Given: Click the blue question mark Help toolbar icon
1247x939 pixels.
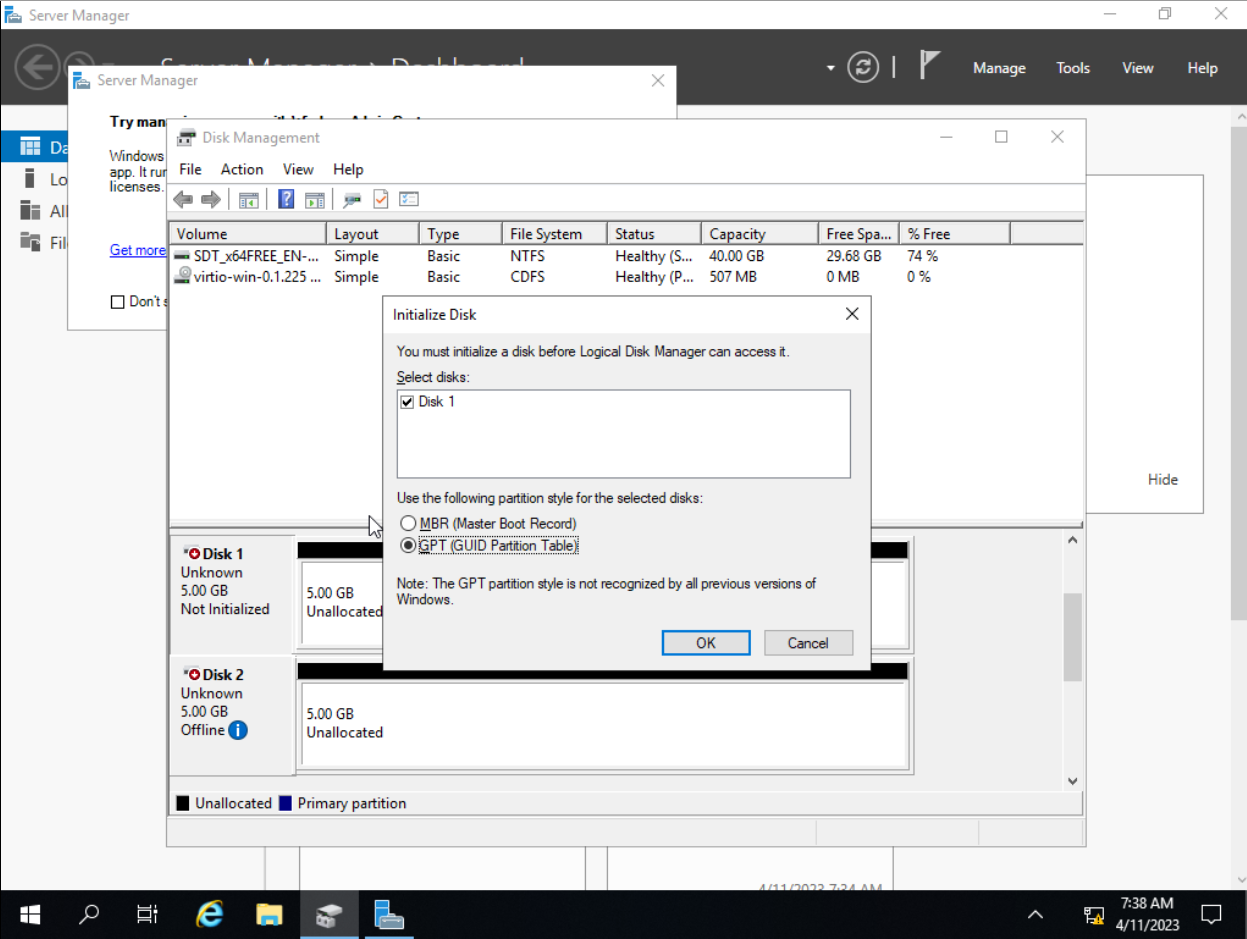Looking at the screenshot, I should (286, 199).
